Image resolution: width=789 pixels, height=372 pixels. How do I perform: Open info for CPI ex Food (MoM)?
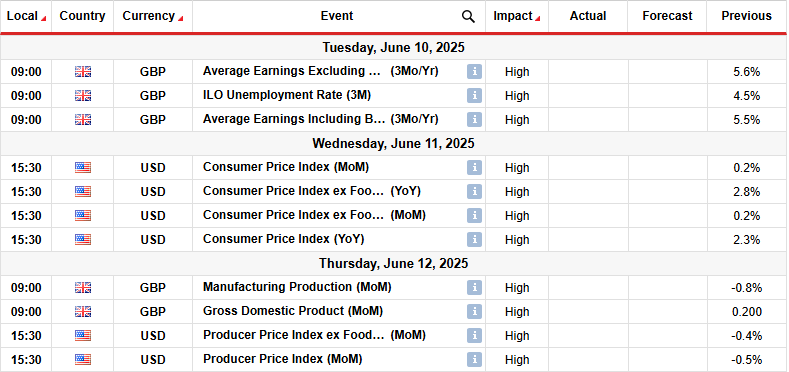pyautogui.click(x=474, y=215)
